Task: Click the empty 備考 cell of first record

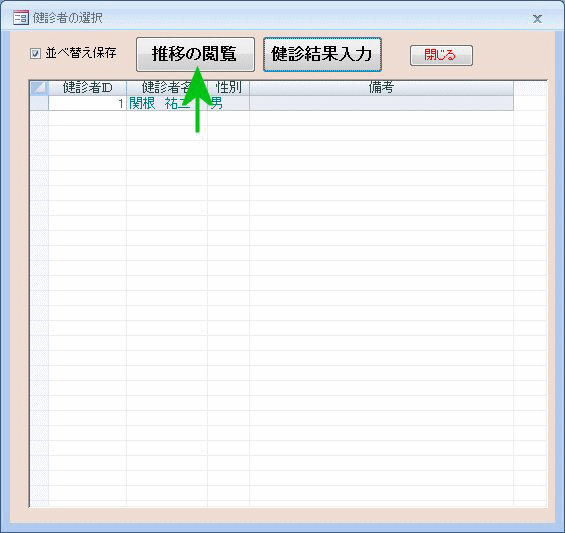Action: pyautogui.click(x=381, y=103)
